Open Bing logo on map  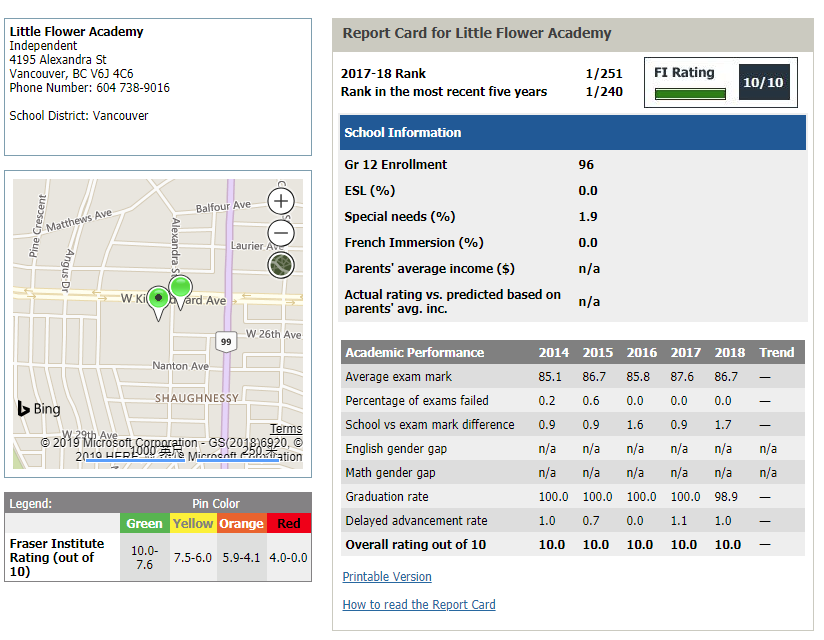pyautogui.click(x=38, y=408)
